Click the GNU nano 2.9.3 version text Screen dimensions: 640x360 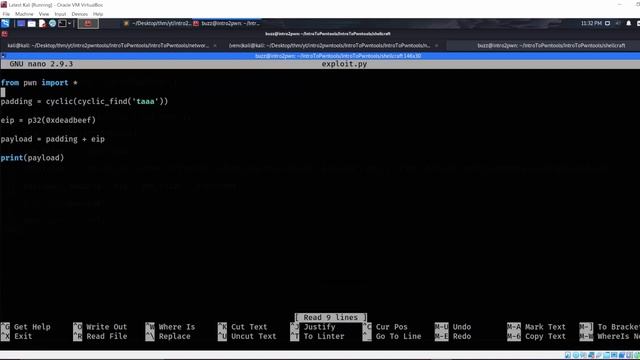coord(41,64)
